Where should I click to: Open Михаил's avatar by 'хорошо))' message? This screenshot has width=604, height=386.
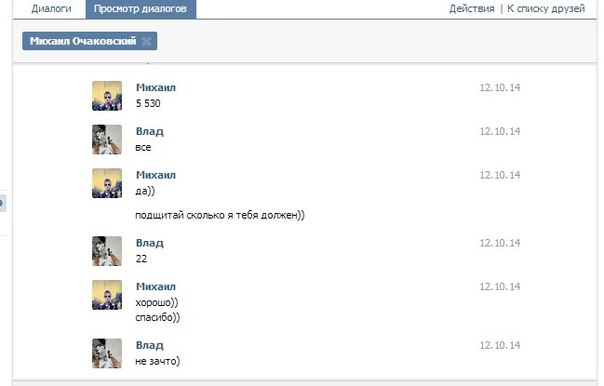[x=107, y=295]
